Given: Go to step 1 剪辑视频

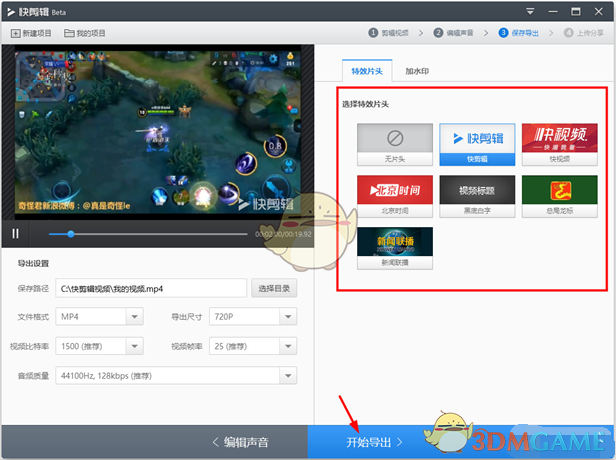Looking at the screenshot, I should [x=389, y=33].
